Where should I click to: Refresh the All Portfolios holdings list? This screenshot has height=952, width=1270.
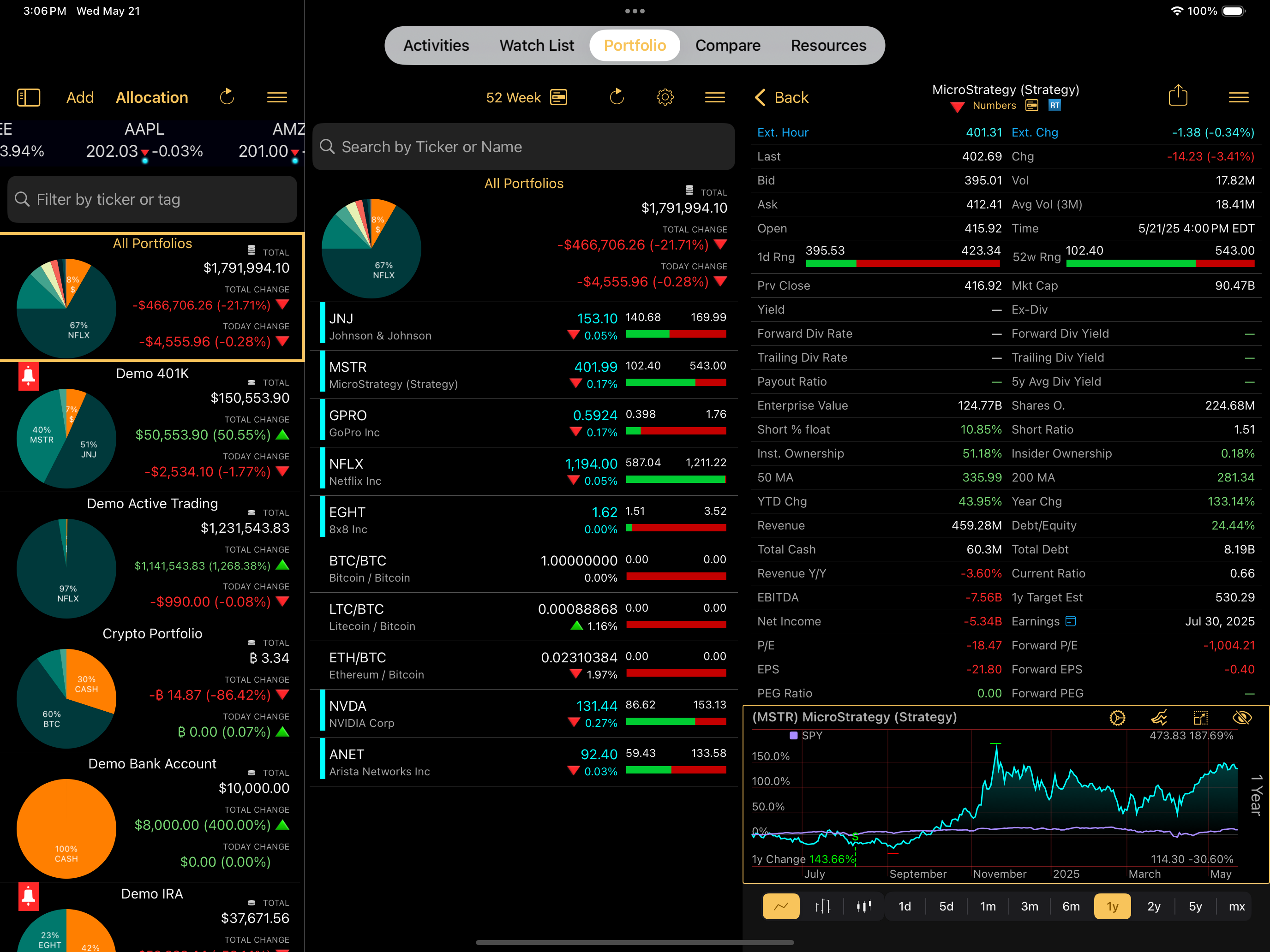pos(617,97)
